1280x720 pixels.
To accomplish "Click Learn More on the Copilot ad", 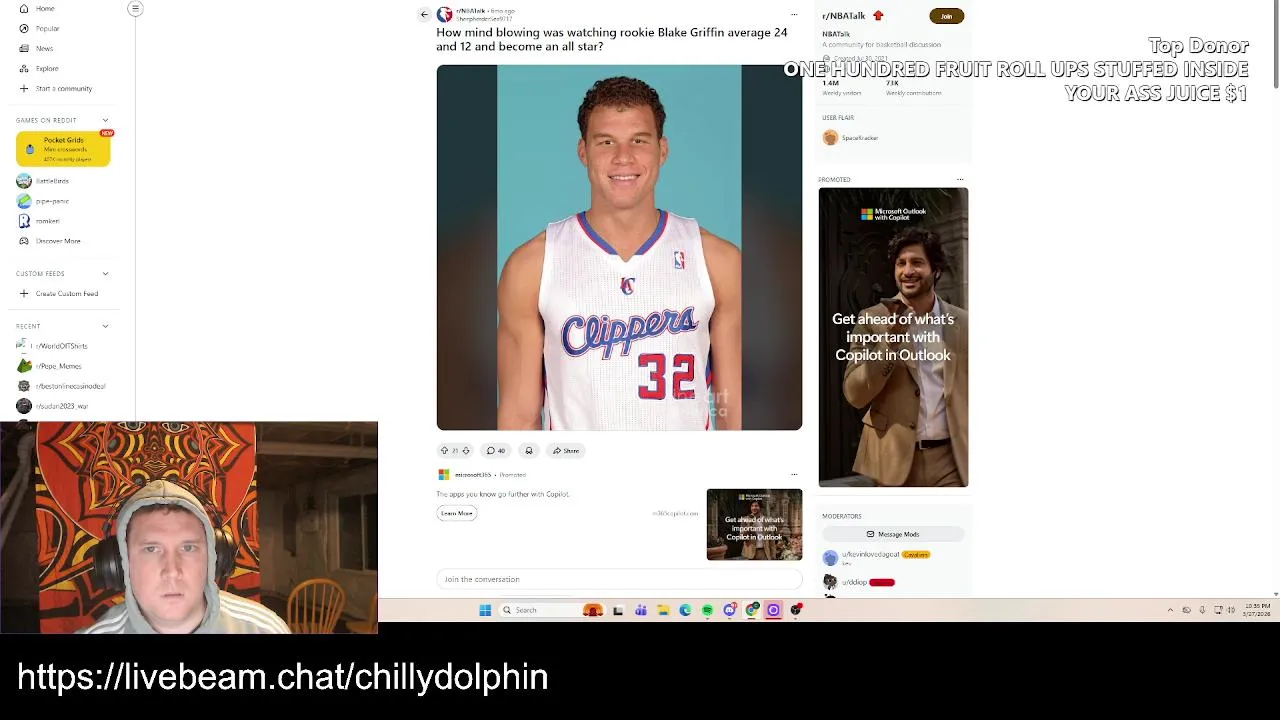I will [x=457, y=513].
